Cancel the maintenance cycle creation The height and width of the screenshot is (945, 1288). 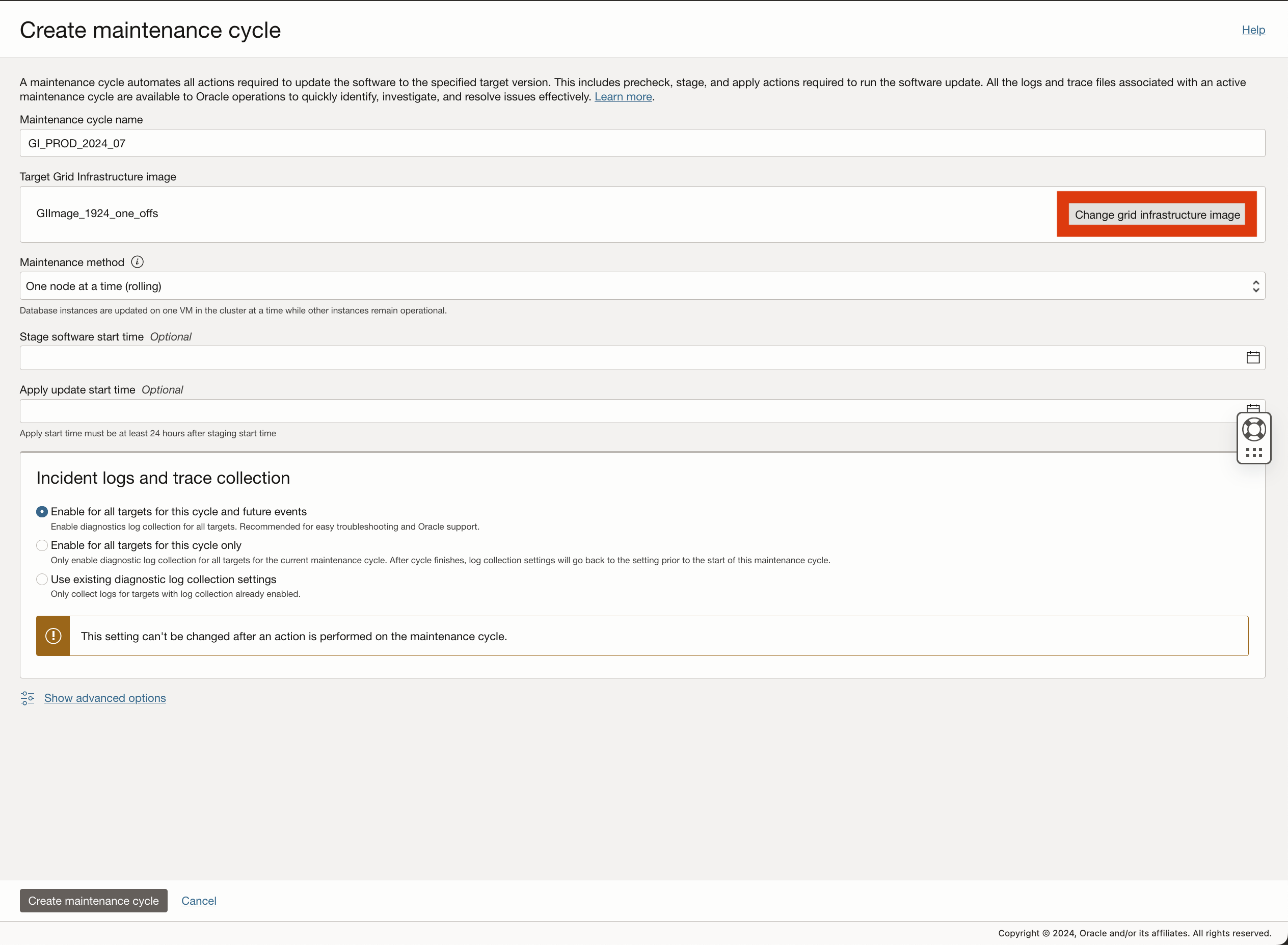tap(198, 900)
